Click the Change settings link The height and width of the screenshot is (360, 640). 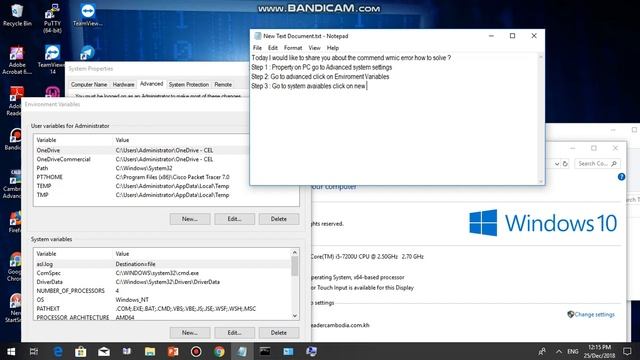[594, 315]
